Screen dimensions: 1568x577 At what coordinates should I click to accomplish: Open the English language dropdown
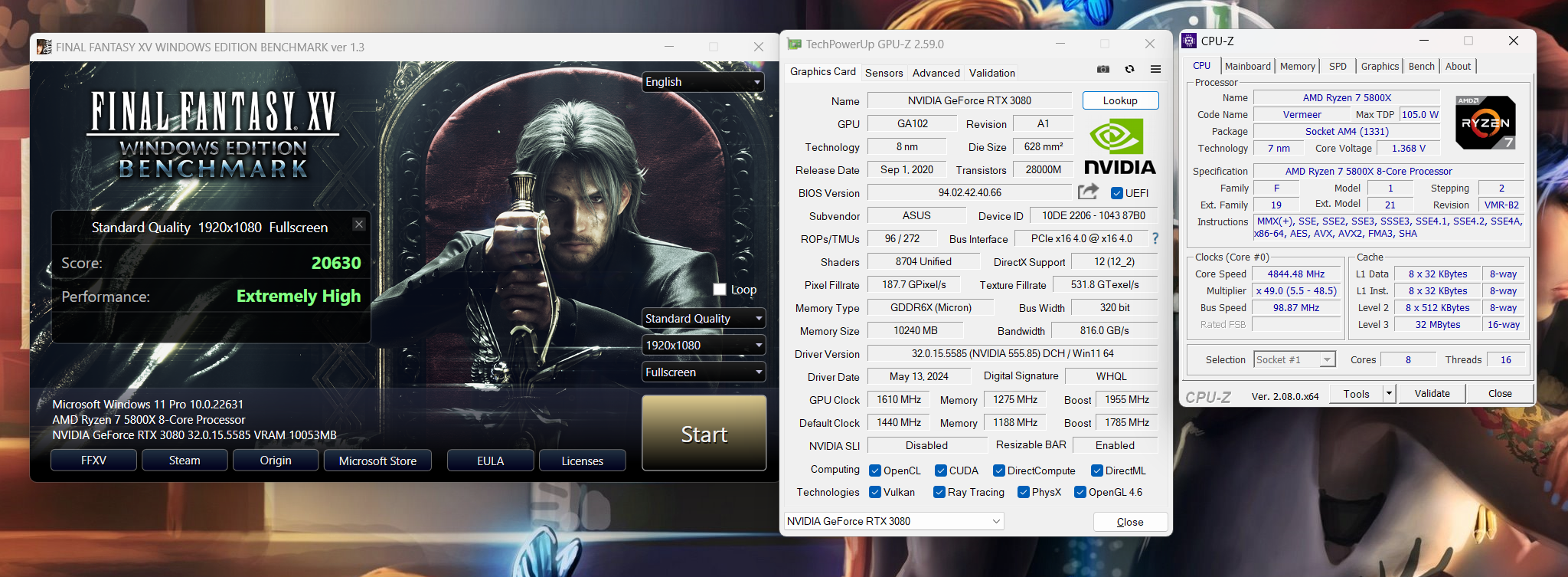click(704, 82)
